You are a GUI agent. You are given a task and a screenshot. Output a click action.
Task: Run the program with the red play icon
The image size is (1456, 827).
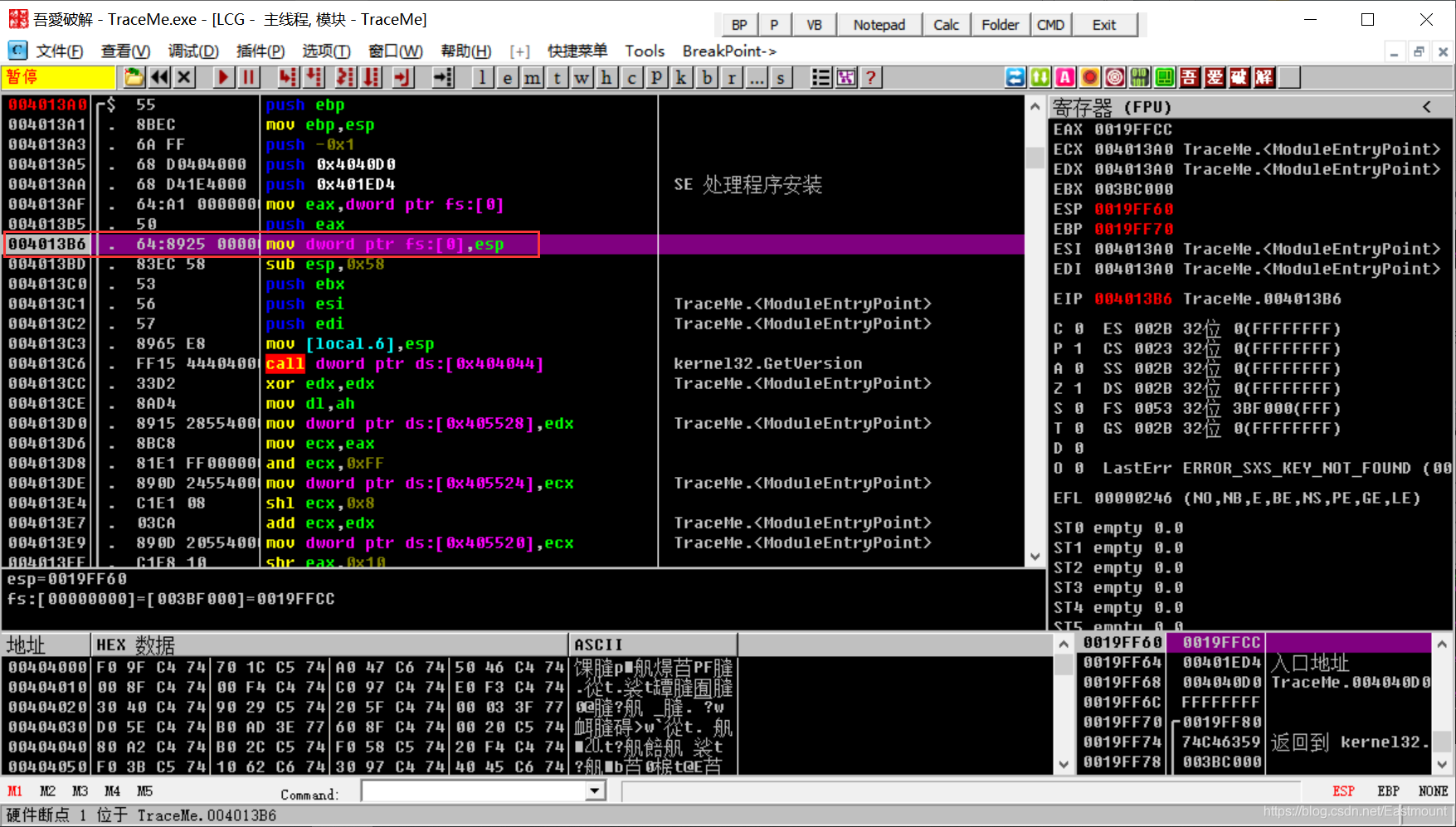(x=223, y=78)
